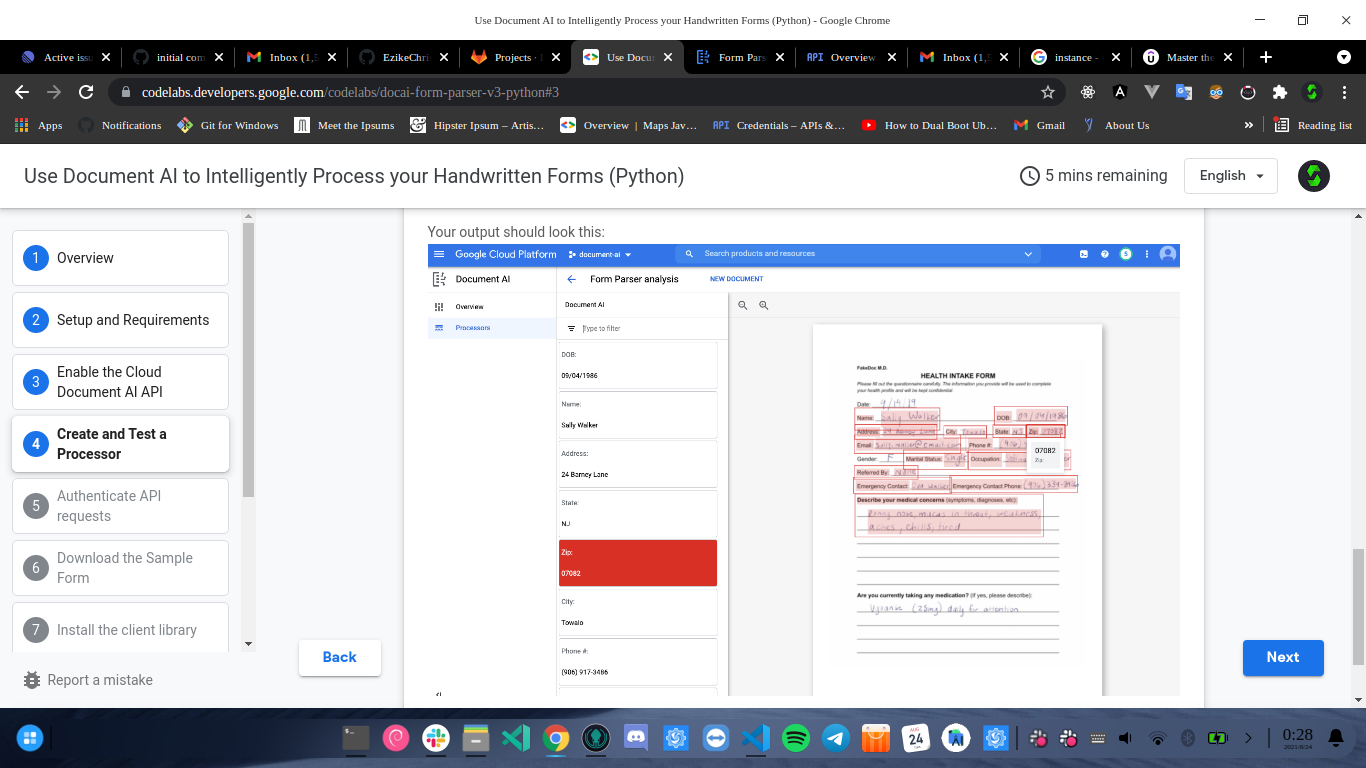Open Google Chrome in the taskbar
1366x768 pixels.
click(x=556, y=739)
